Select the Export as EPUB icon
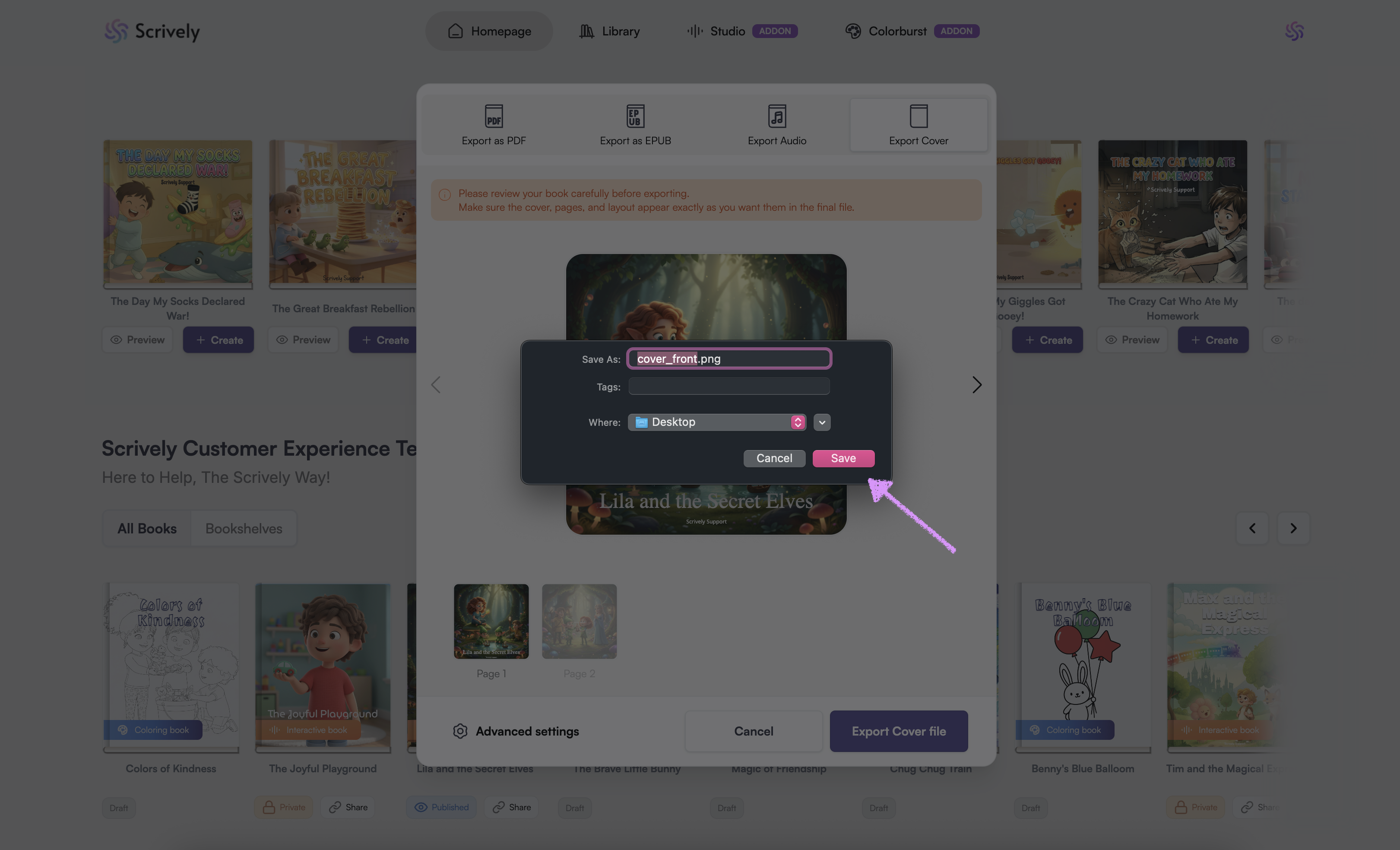Image resolution: width=1400 pixels, height=850 pixels. click(x=635, y=116)
